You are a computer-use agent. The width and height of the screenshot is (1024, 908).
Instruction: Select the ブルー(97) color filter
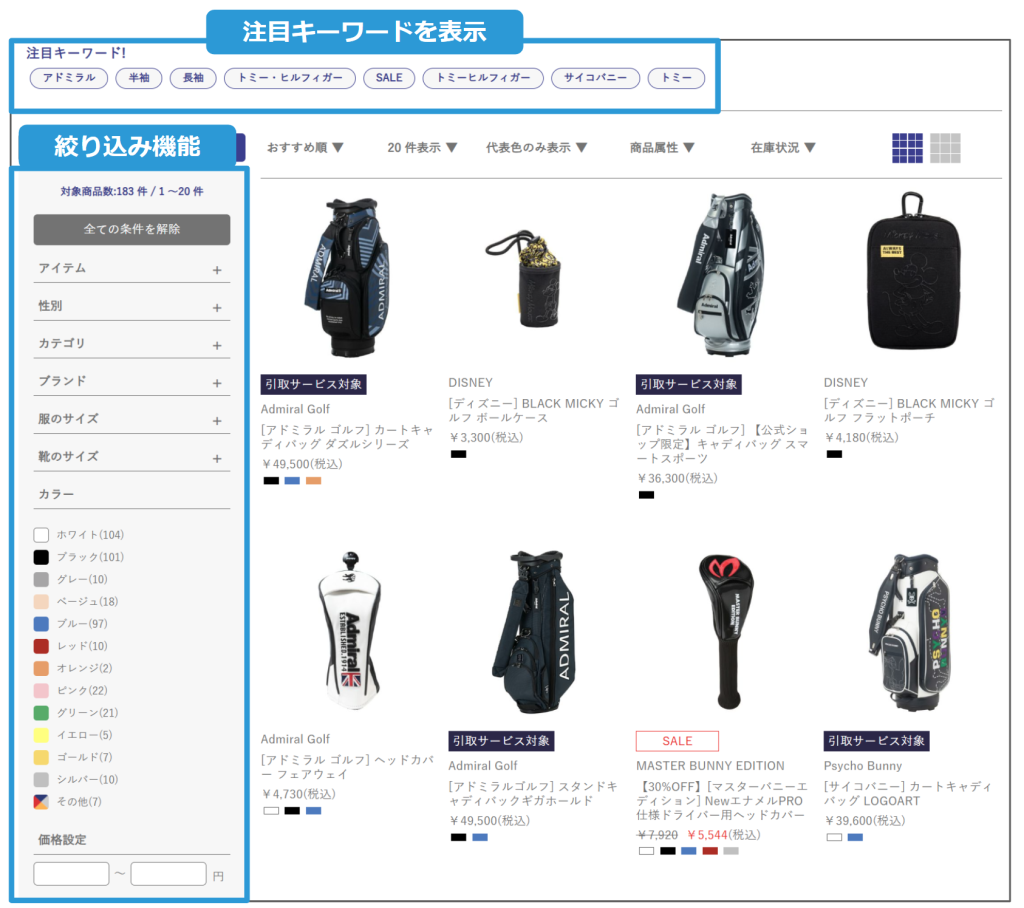(71, 624)
